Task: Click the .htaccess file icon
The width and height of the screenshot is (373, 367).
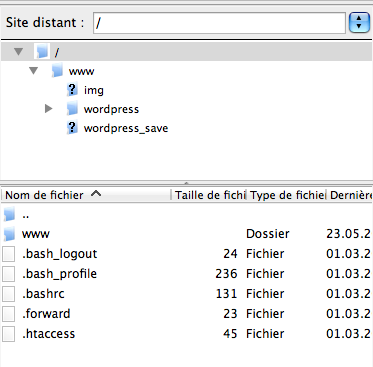Action: 9,334
